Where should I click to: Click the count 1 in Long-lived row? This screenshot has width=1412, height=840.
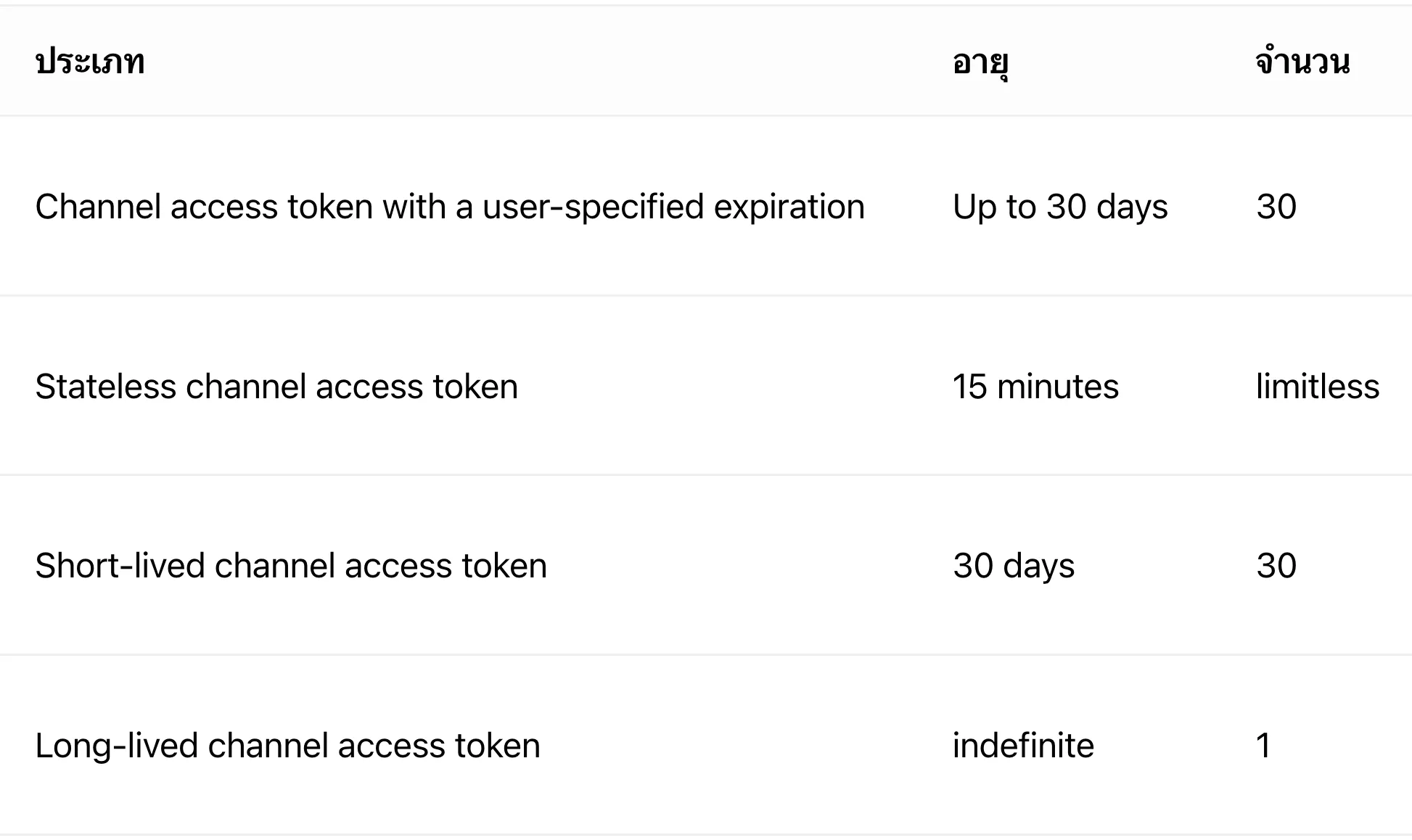[1263, 746]
